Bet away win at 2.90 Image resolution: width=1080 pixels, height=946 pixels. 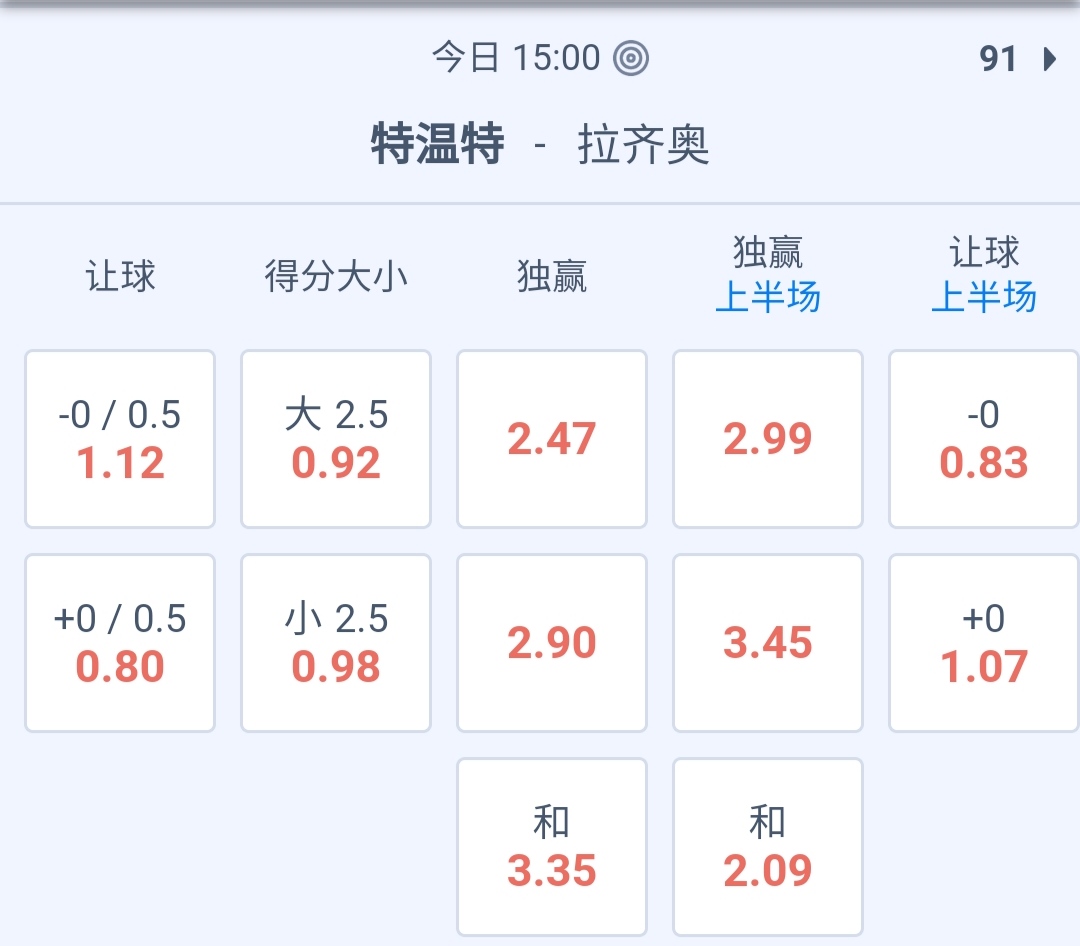[552, 643]
